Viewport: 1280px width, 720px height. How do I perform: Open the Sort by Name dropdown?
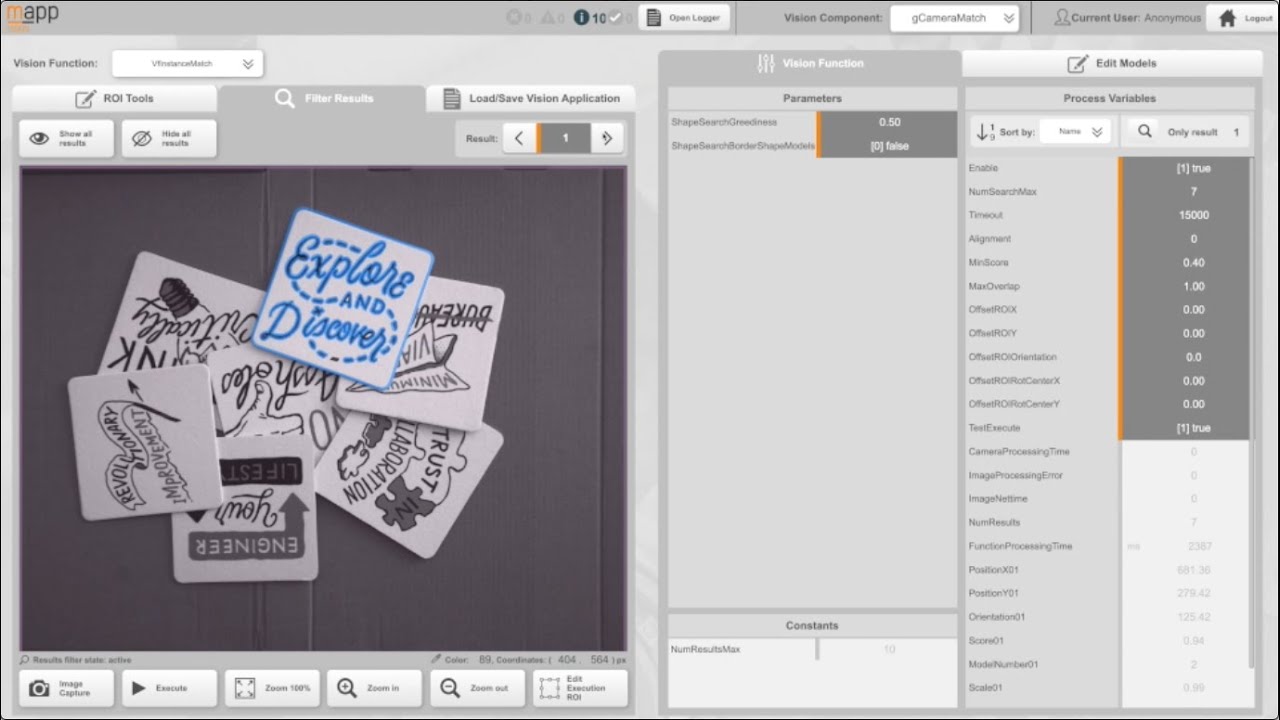(x=1075, y=132)
